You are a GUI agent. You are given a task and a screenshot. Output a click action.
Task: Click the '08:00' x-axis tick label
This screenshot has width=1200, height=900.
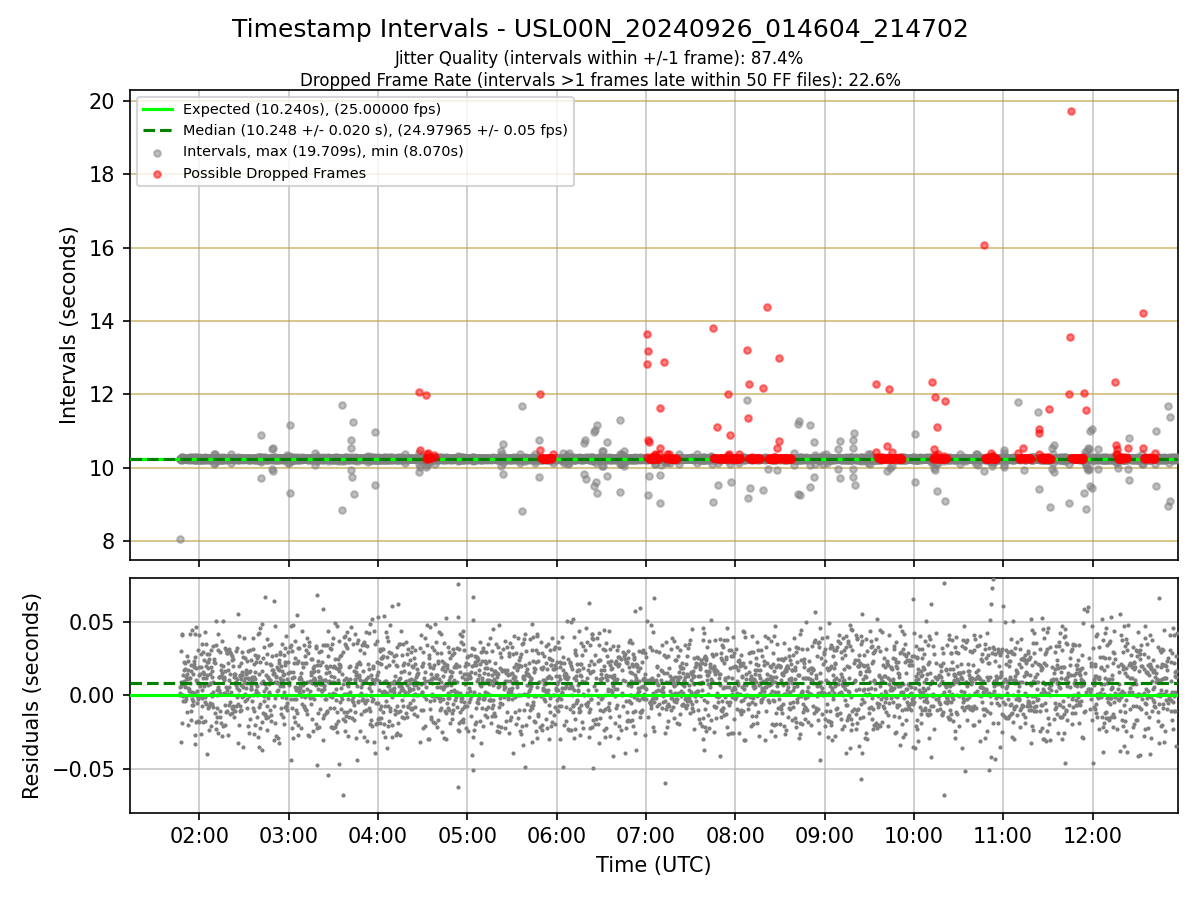tap(735, 834)
